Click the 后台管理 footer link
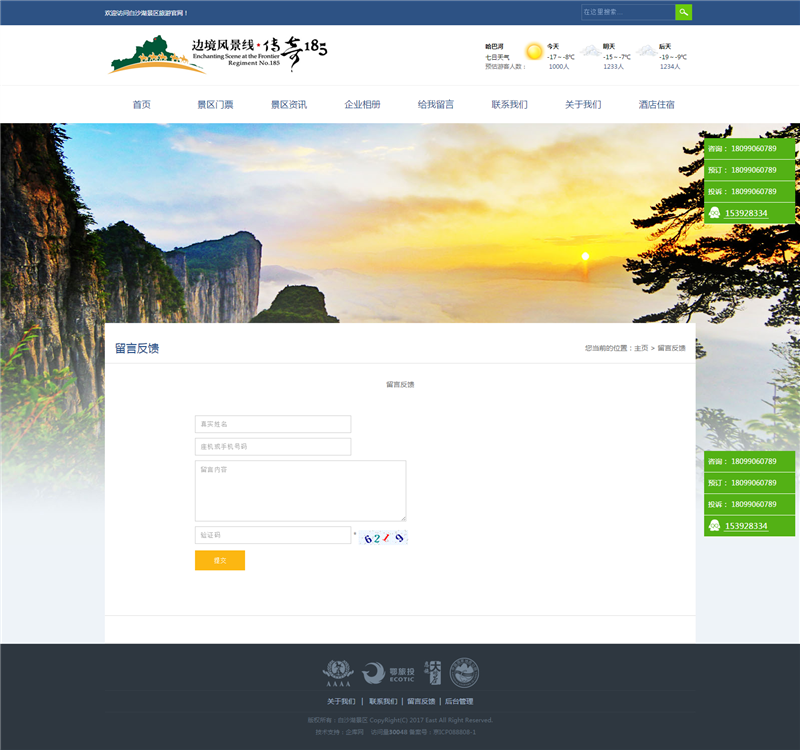This screenshot has height=750, width=800. 459,701
